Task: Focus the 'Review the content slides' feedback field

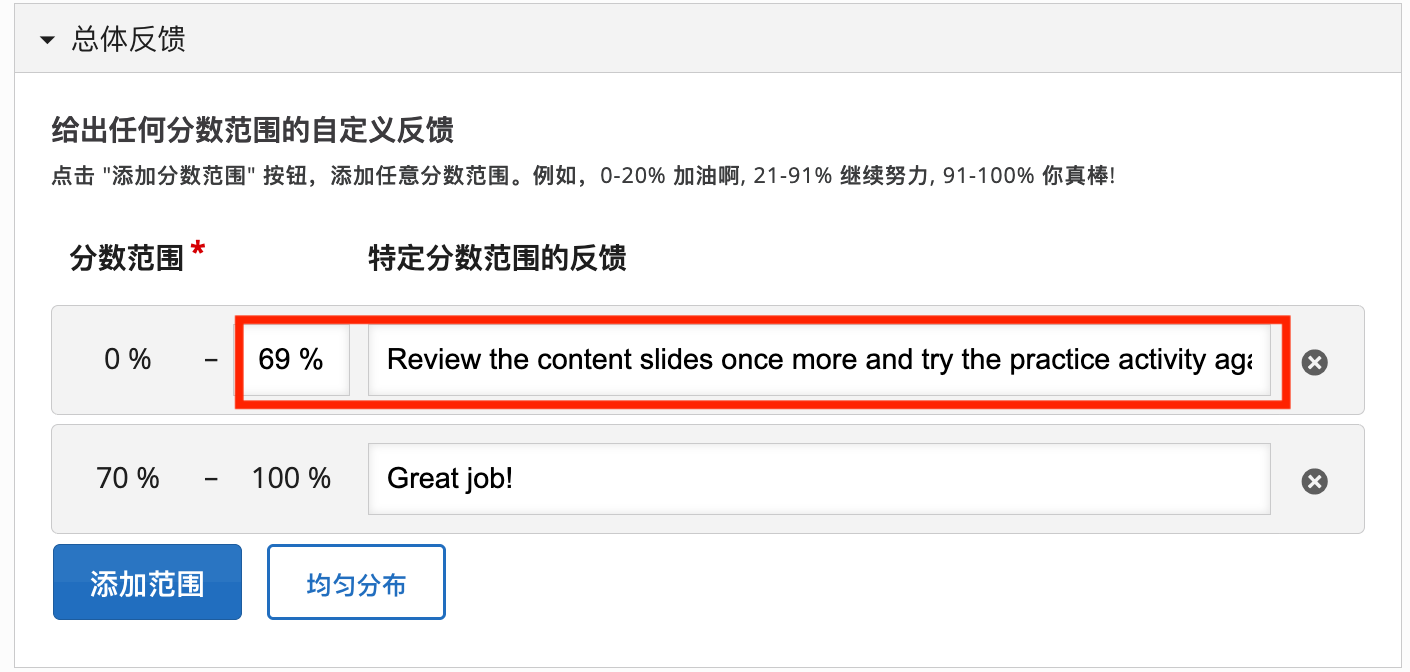Action: 818,360
